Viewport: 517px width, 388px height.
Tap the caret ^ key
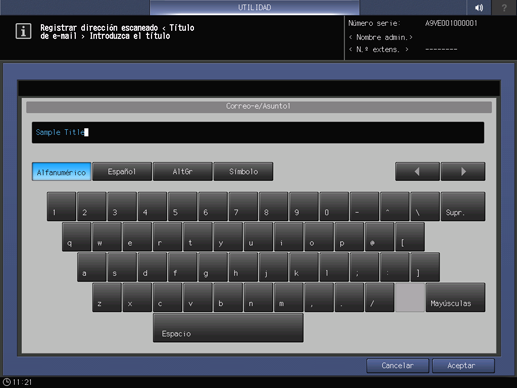tap(395, 206)
